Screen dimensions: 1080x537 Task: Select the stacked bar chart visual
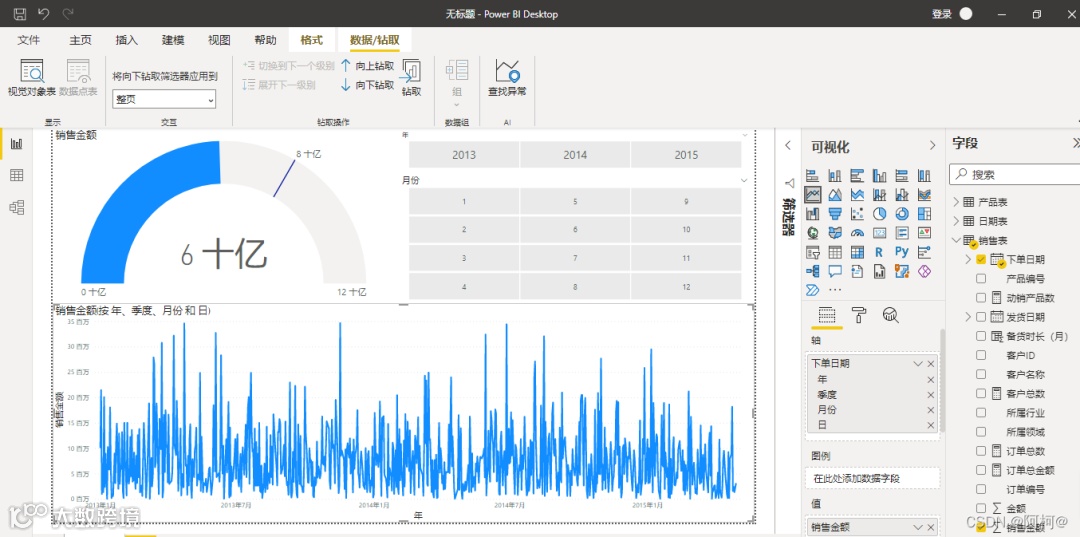coord(812,176)
